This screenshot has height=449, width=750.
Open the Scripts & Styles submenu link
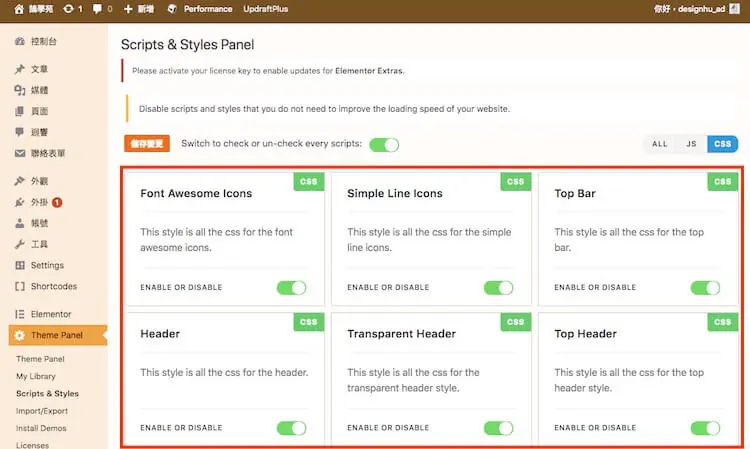coord(47,394)
